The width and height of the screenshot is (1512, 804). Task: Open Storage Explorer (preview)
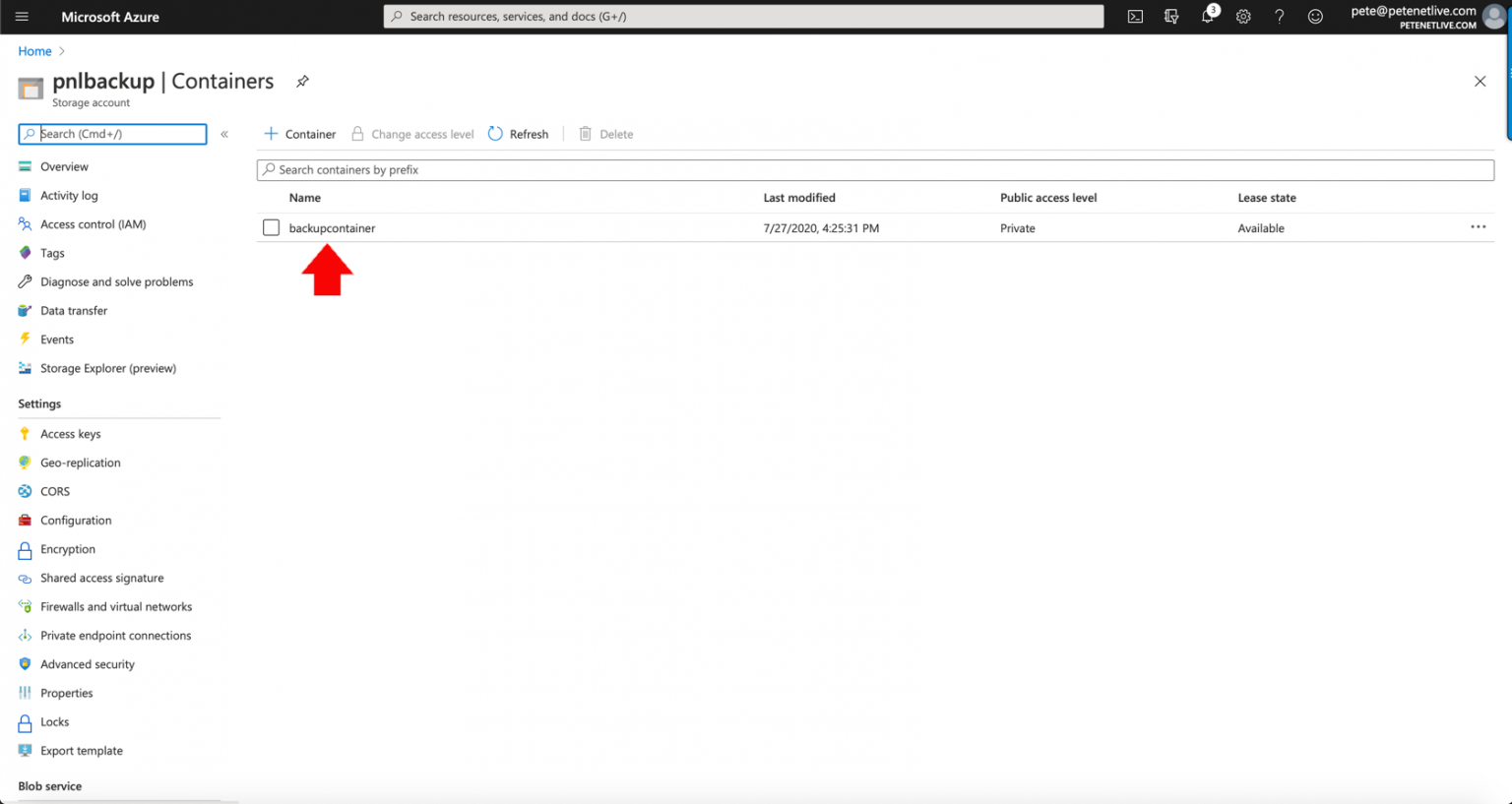(108, 367)
